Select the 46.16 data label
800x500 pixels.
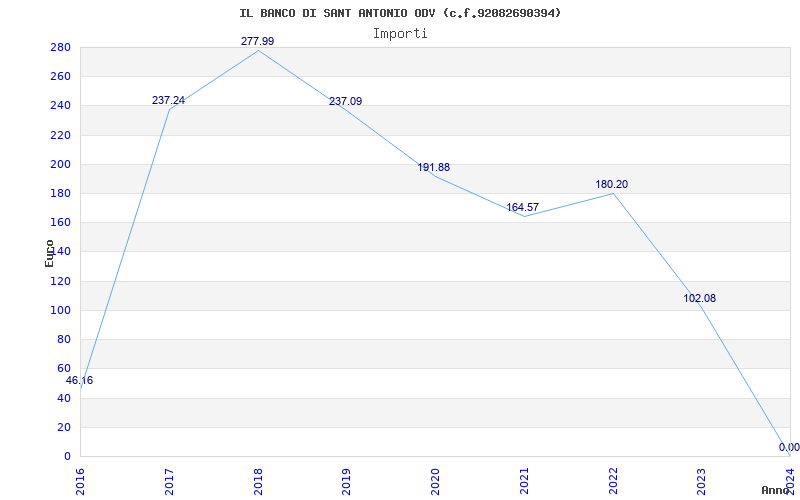(80, 381)
